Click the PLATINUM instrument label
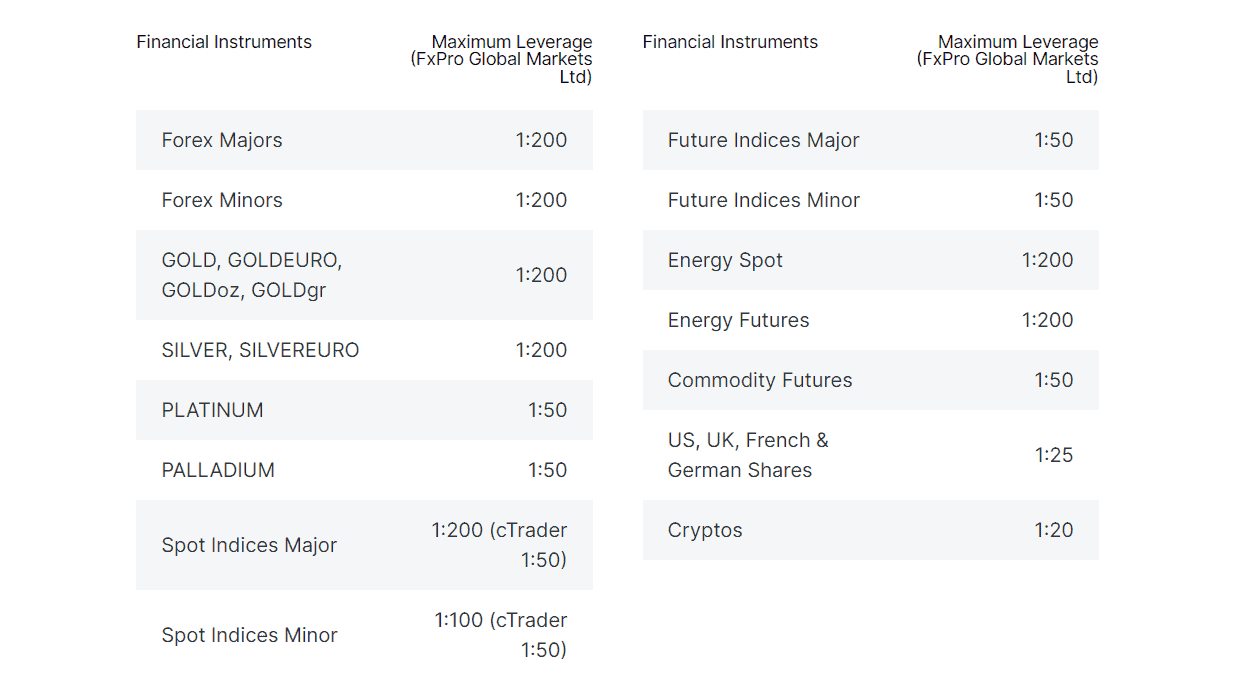Viewport: 1239px width, 689px height. [x=212, y=410]
